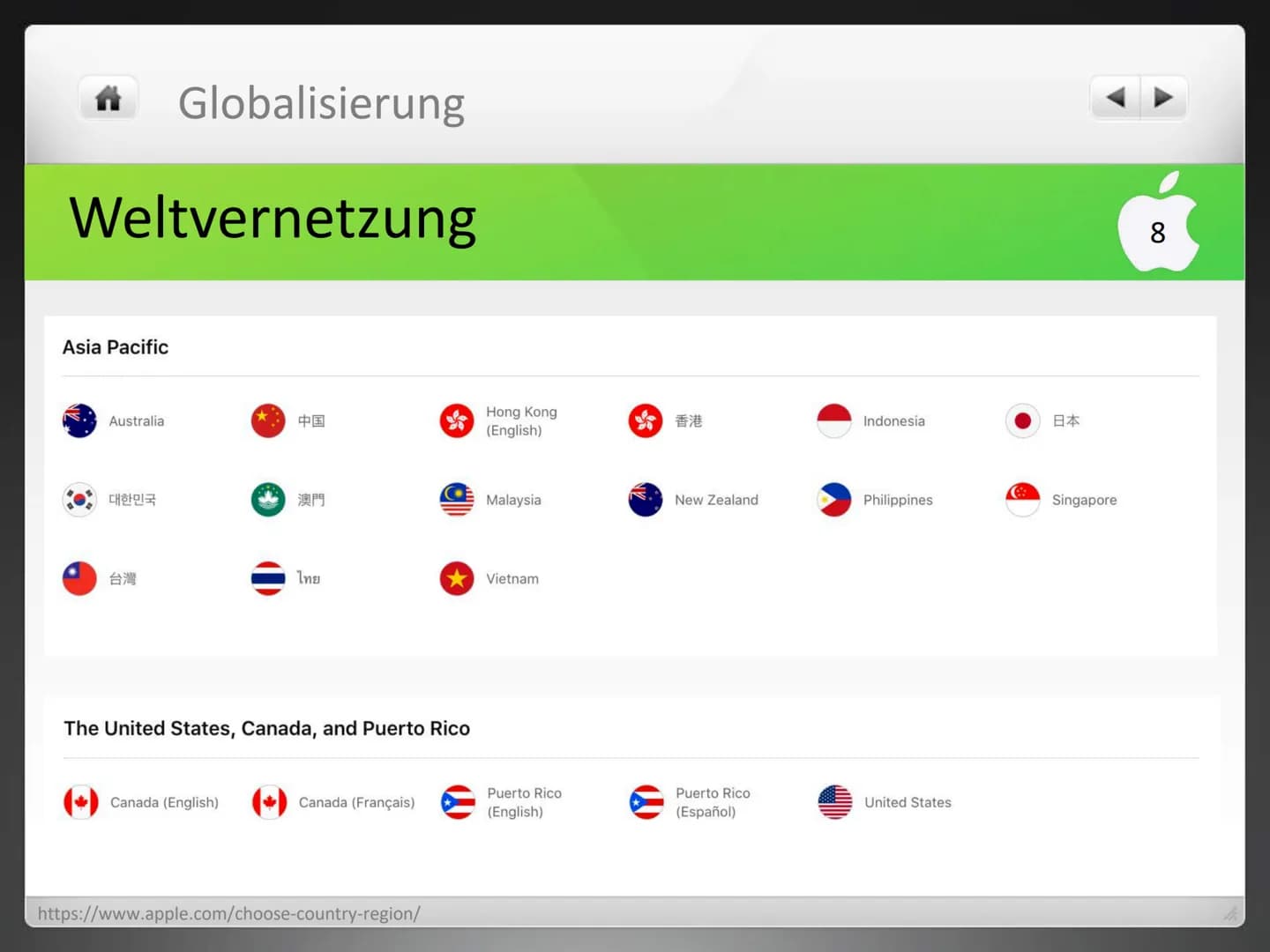Click the Singapore flag icon
Image resolution: width=1270 pixels, height=952 pixels.
click(1023, 500)
